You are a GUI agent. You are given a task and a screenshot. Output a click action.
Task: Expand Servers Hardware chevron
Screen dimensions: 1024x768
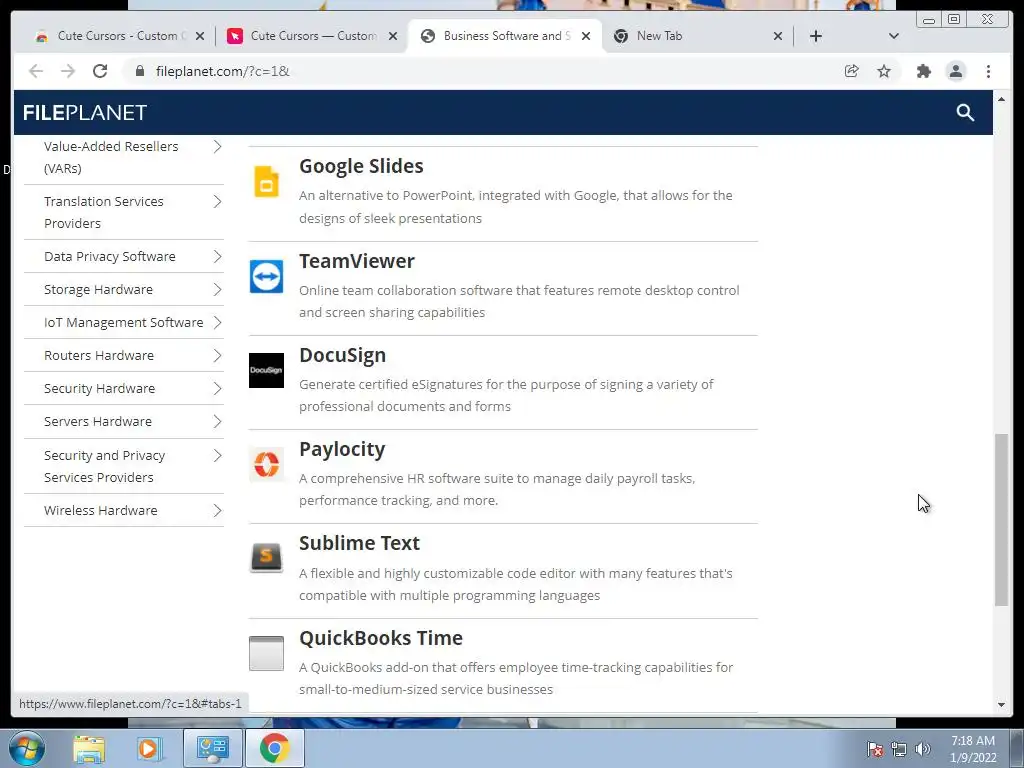[x=217, y=421]
